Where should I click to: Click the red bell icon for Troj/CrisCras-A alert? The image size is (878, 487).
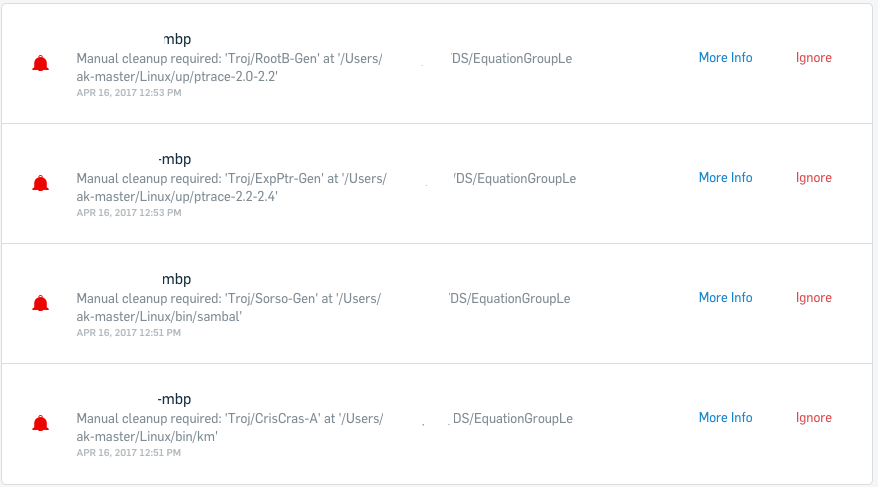tap(40, 423)
